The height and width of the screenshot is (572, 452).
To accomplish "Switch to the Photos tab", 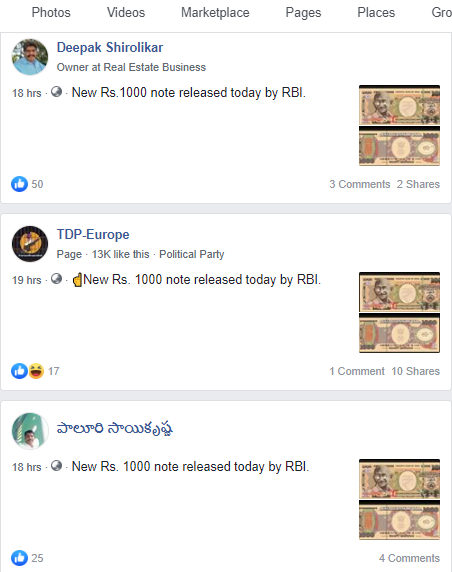I will tap(51, 13).
